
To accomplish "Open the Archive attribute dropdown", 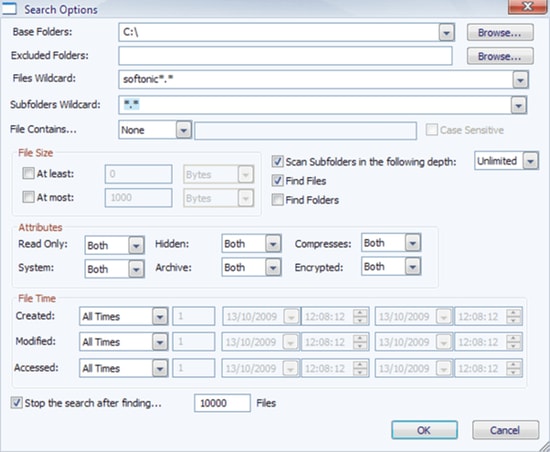I will pos(273,268).
